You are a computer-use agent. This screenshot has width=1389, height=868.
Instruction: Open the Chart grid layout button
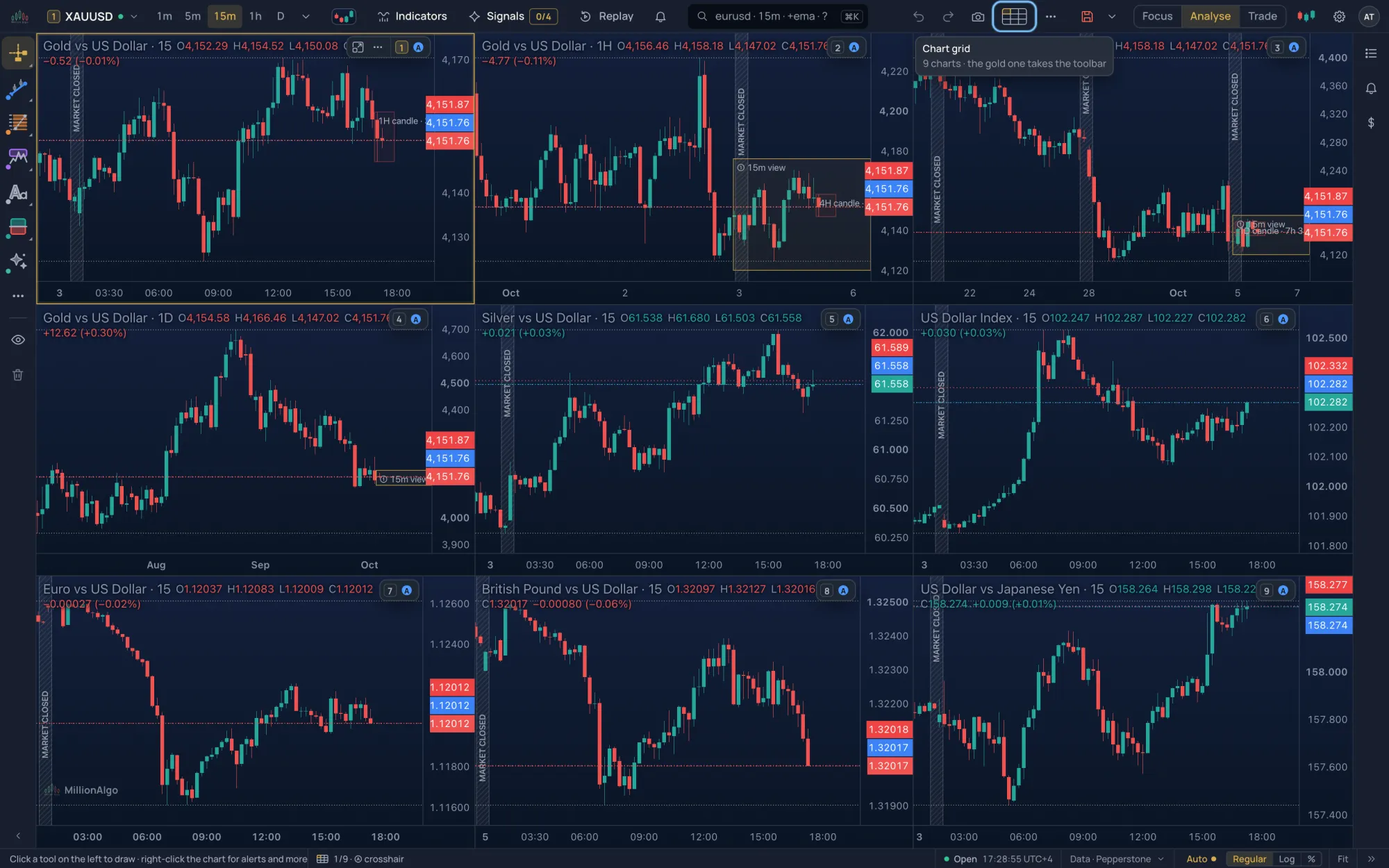point(1014,17)
